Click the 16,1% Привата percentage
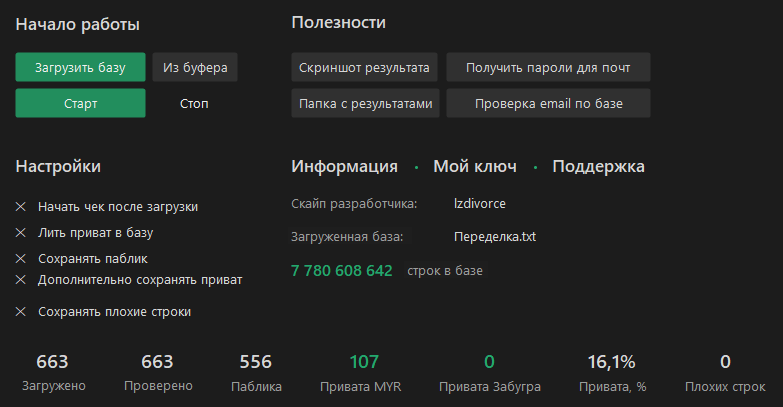The image size is (783, 407). click(612, 372)
